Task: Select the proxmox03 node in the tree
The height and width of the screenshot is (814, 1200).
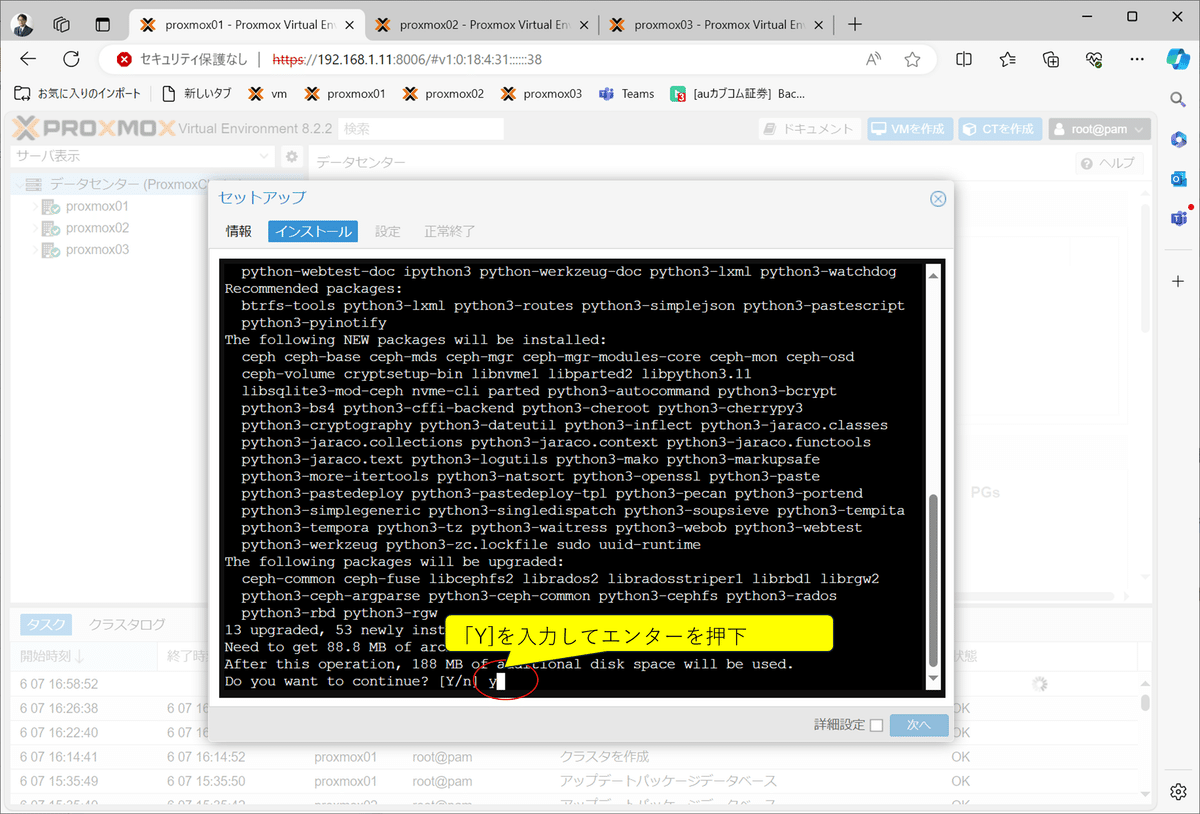Action: click(97, 250)
